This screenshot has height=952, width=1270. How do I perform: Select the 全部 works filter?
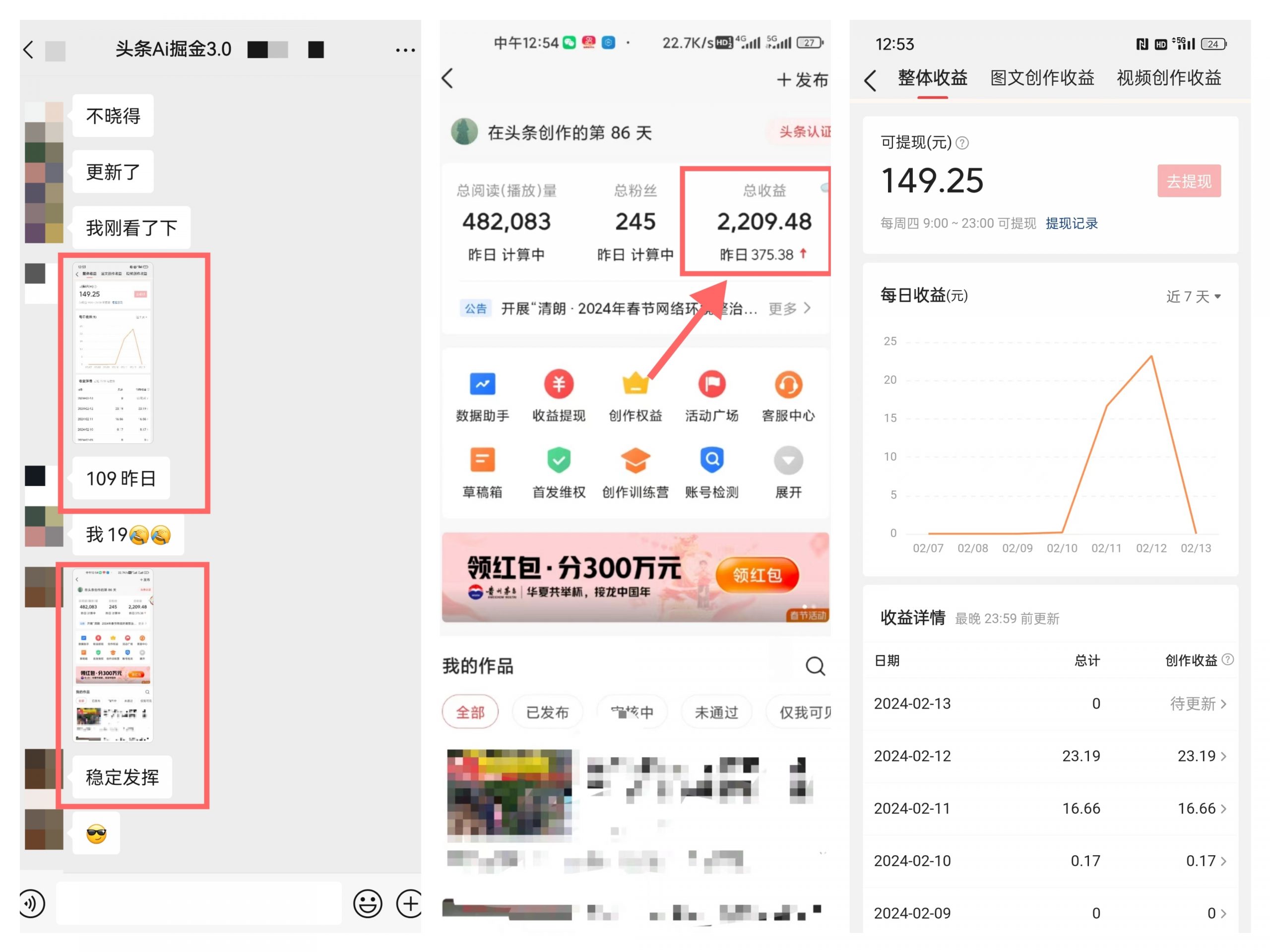[x=470, y=712]
